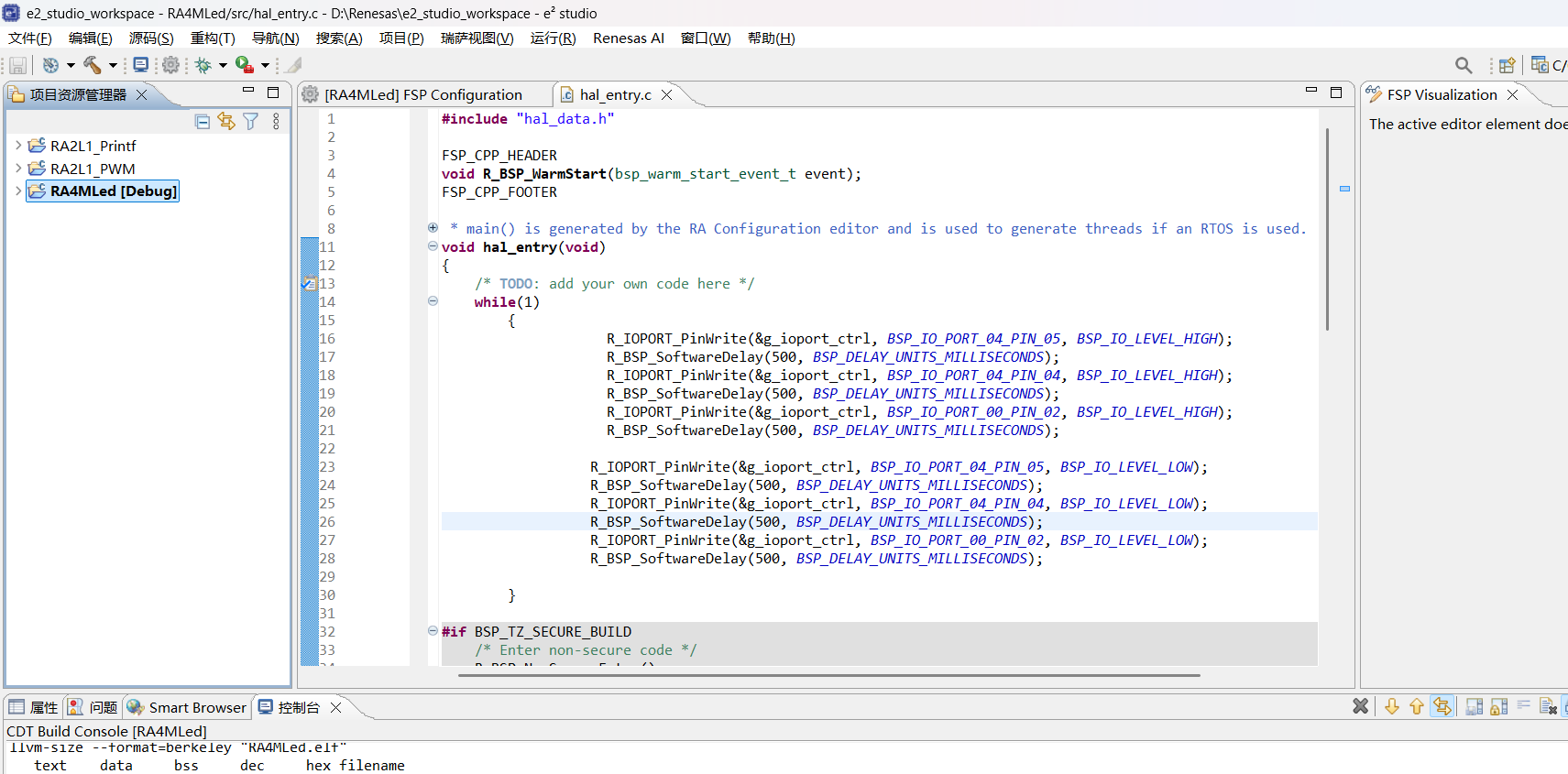
Task: Open the Renesas AI menu
Action: point(629,38)
